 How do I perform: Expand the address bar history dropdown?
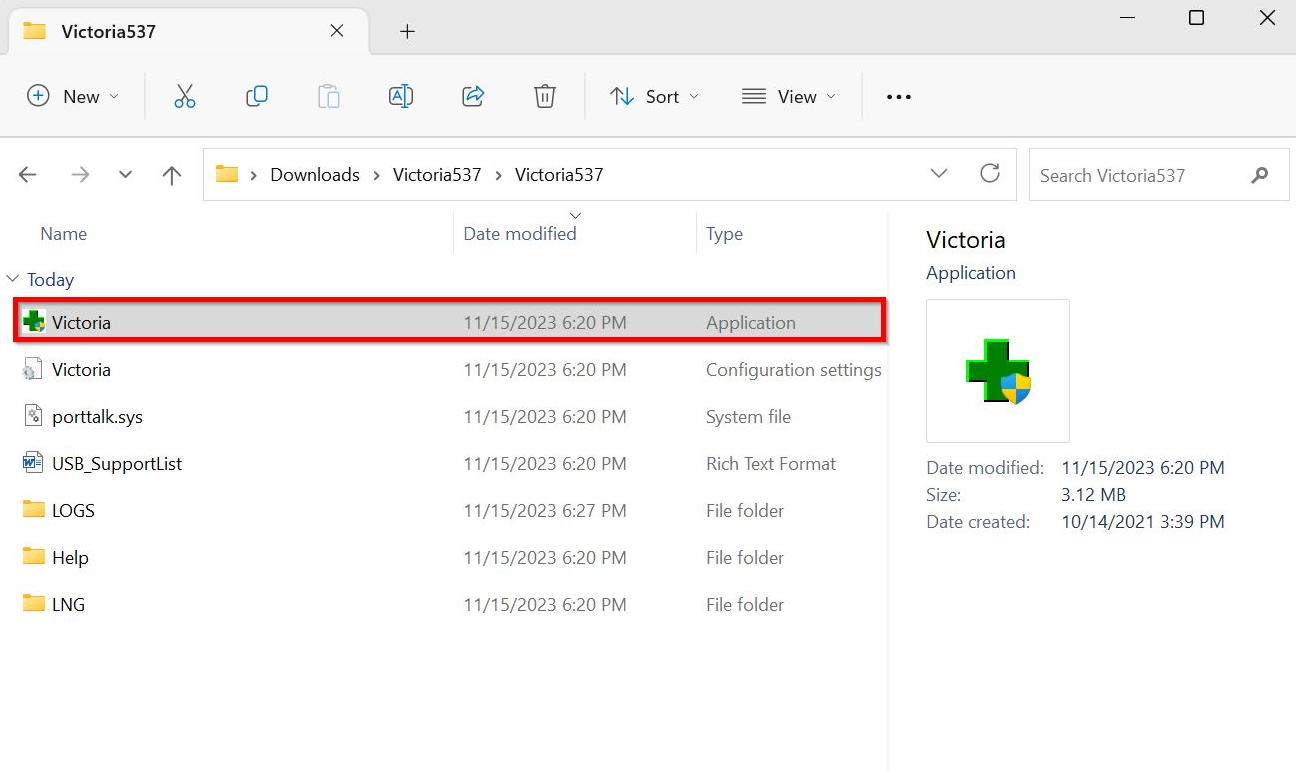(939, 174)
